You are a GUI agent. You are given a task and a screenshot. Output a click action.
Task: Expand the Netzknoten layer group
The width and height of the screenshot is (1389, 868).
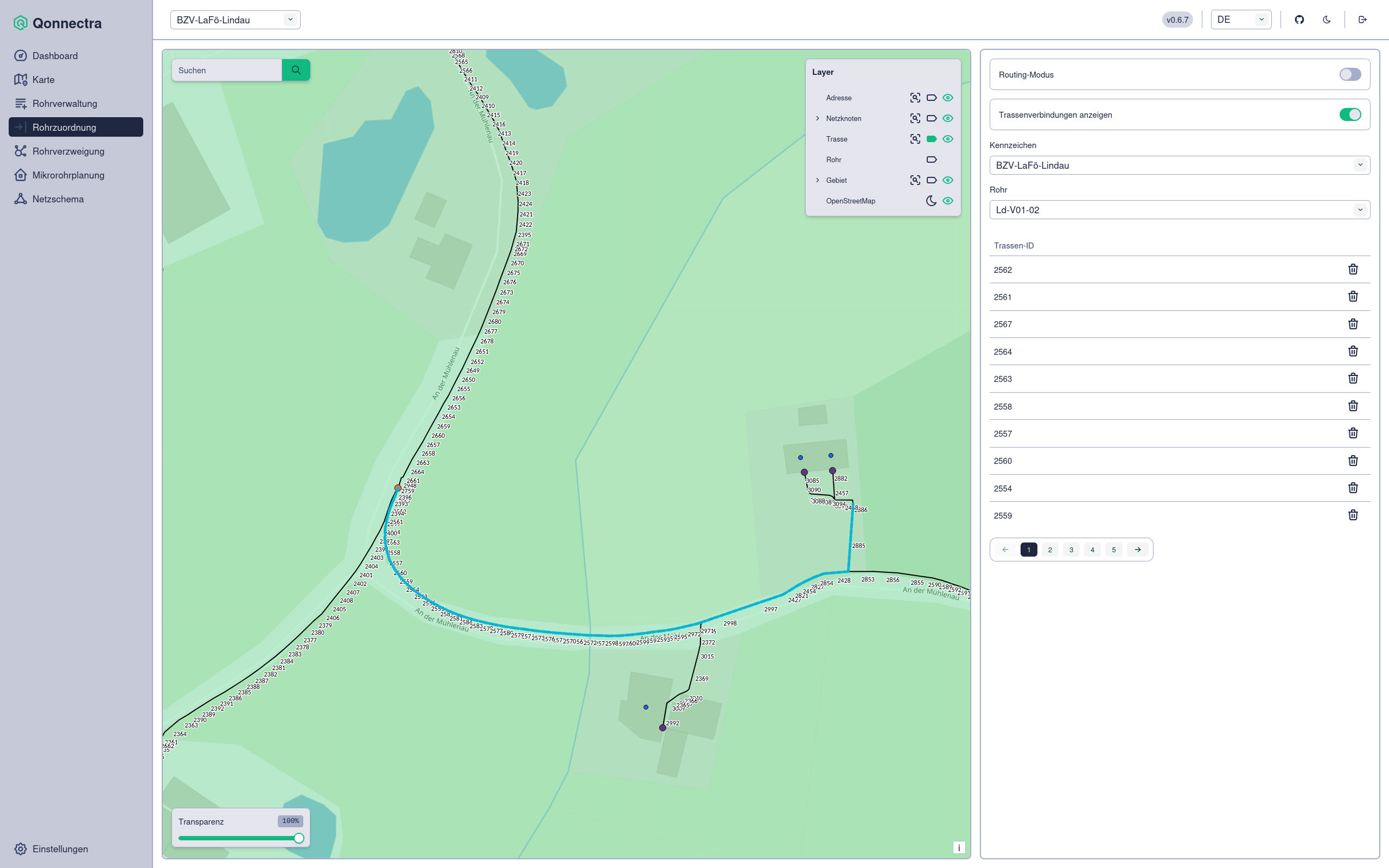click(817, 118)
